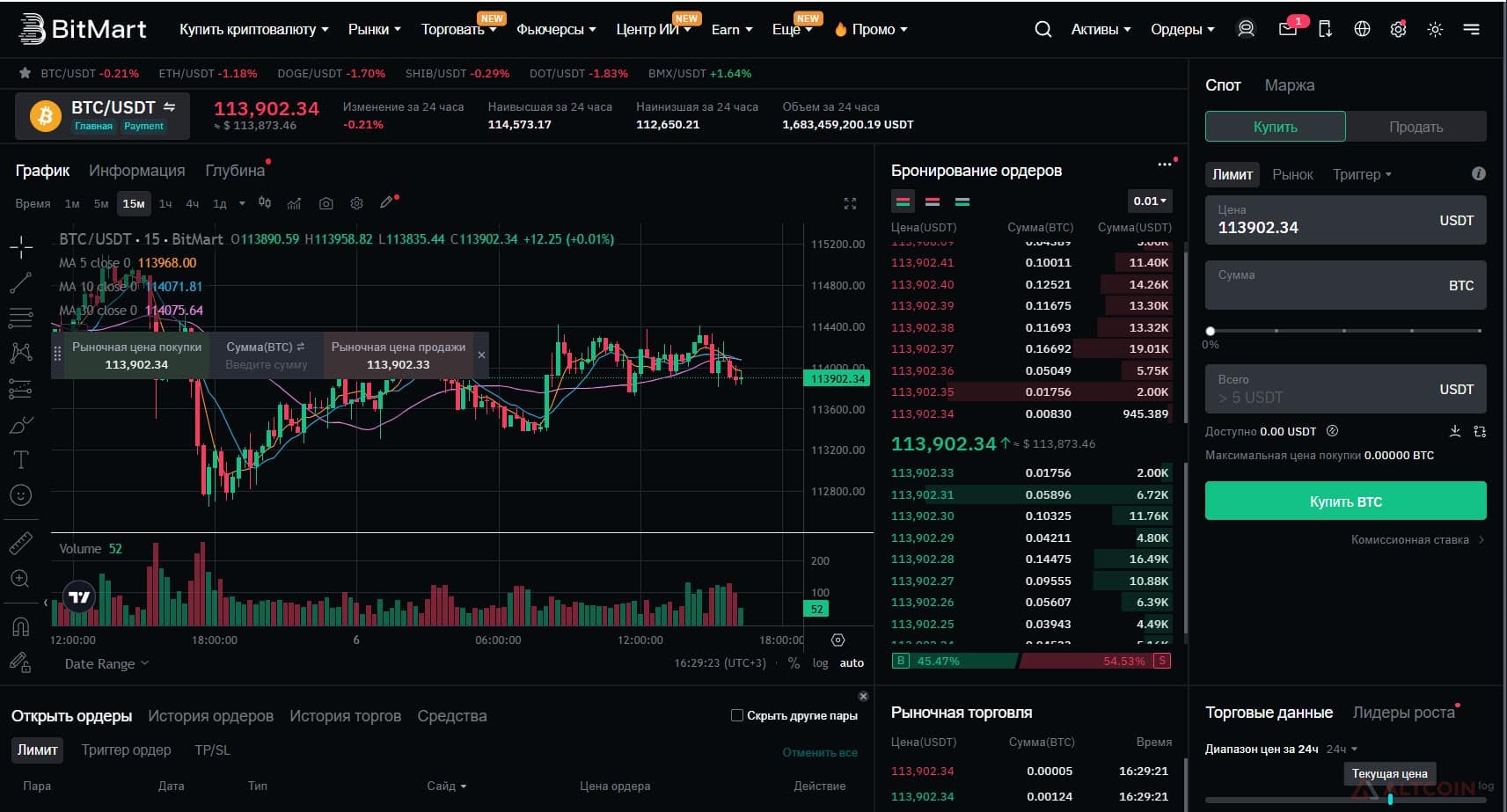Select the text annotation tool

pos(21,459)
